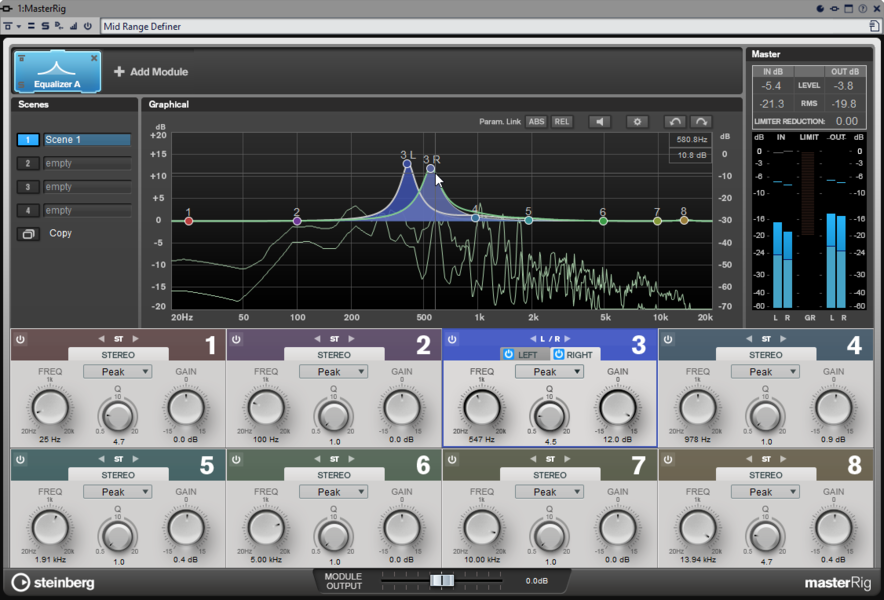Image resolution: width=884 pixels, height=600 pixels.
Task: Select the Equalizer A module tile
Action: (58, 72)
